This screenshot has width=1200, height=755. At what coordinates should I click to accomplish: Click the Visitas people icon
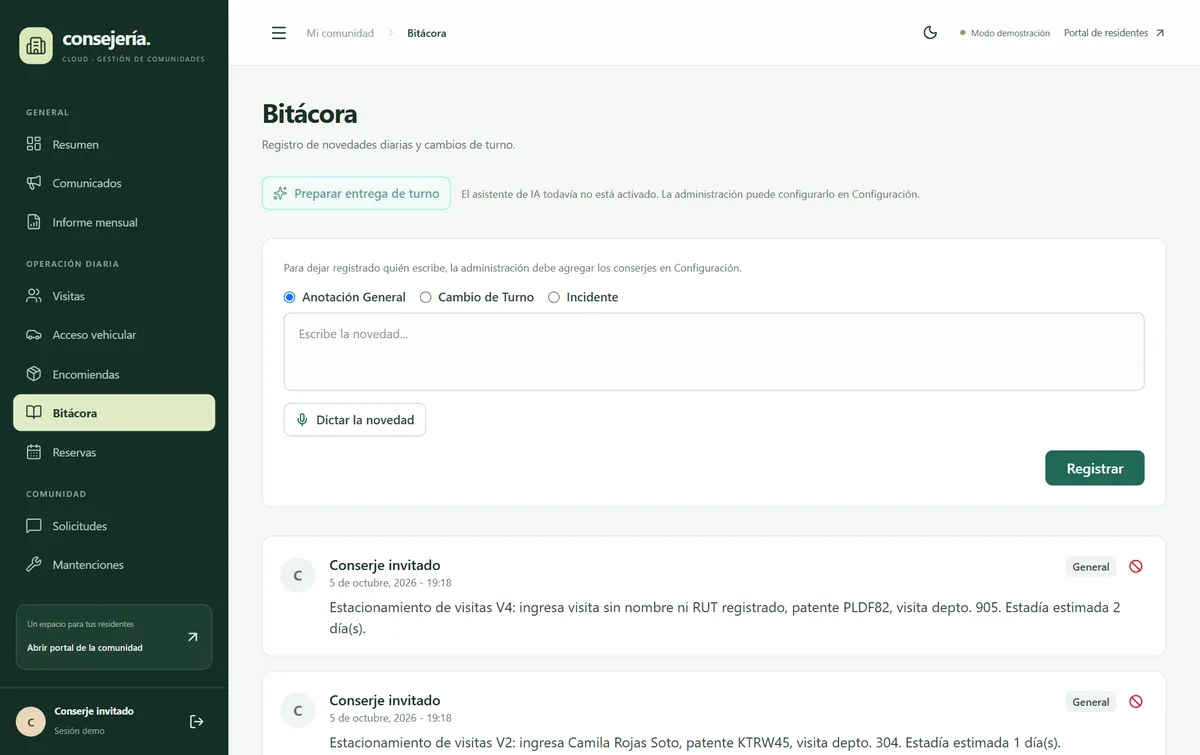pyautogui.click(x=34, y=296)
